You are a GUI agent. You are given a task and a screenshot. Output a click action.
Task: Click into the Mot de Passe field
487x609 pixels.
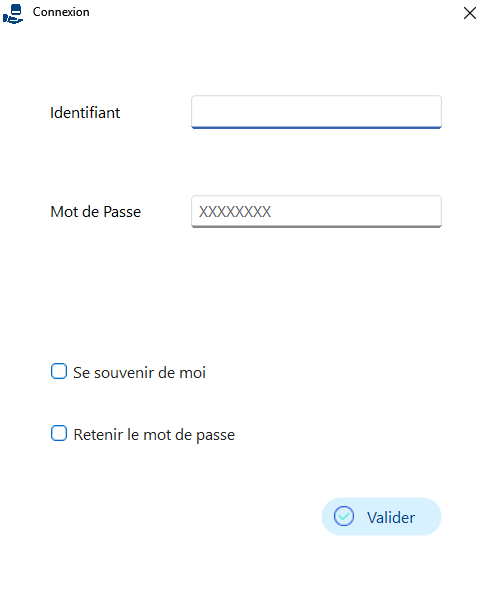pyautogui.click(x=316, y=211)
